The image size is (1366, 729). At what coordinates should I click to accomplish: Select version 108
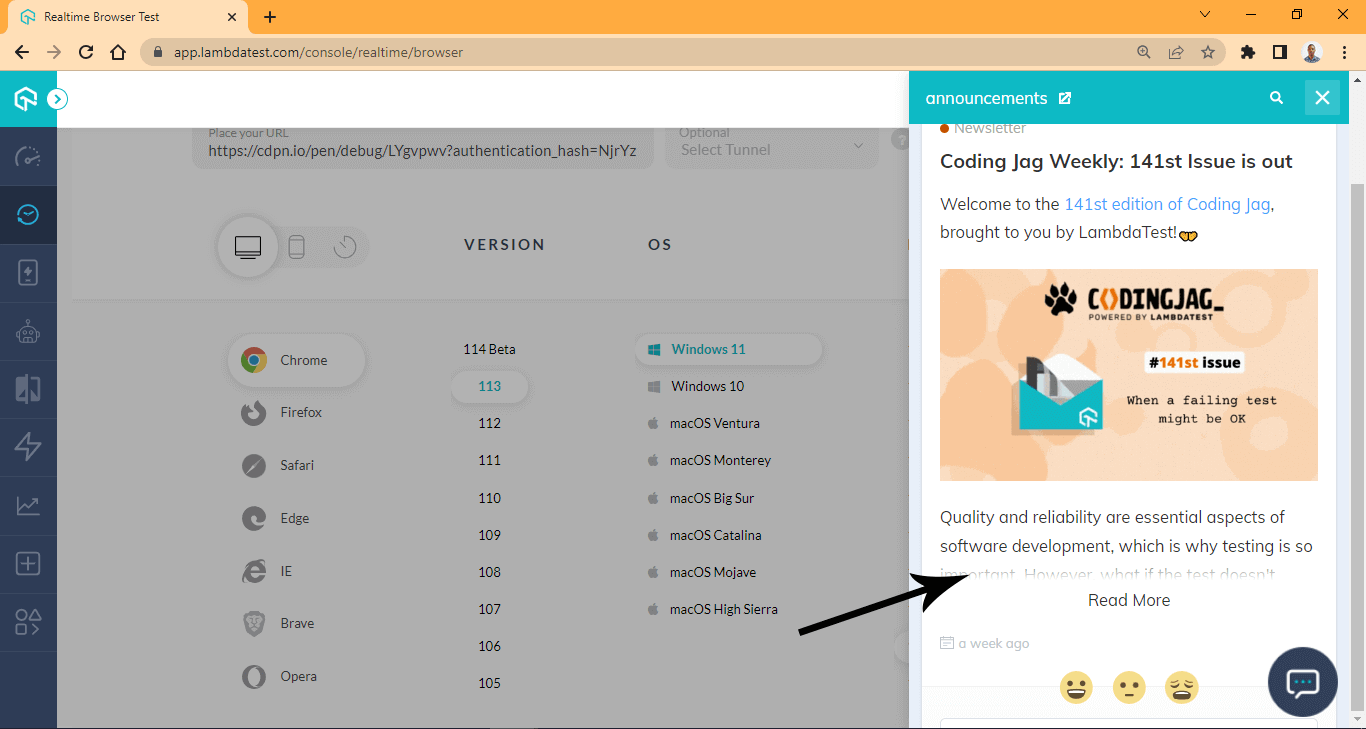point(489,572)
